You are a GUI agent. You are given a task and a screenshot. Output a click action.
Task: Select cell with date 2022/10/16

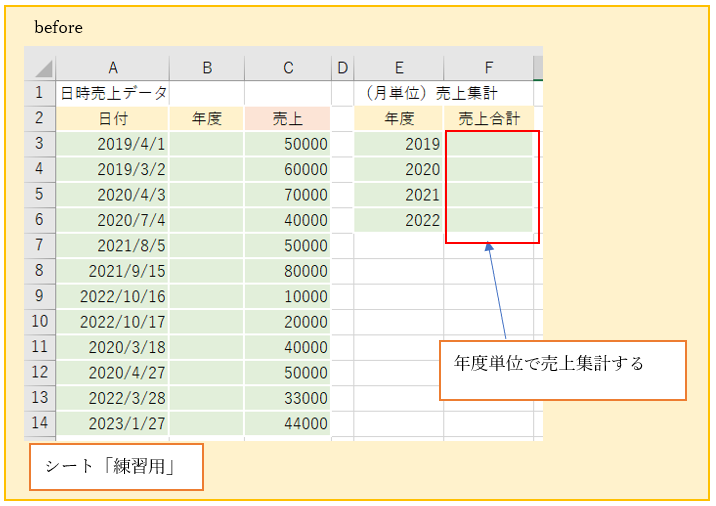pos(113,297)
